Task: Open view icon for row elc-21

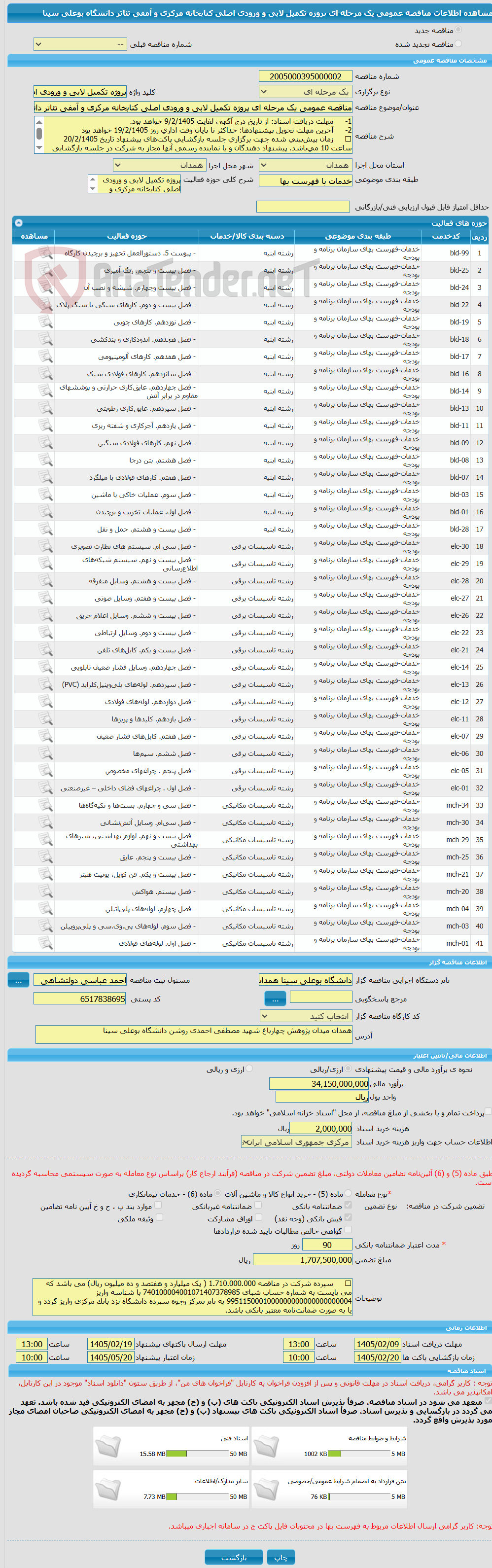Action: coord(45,649)
